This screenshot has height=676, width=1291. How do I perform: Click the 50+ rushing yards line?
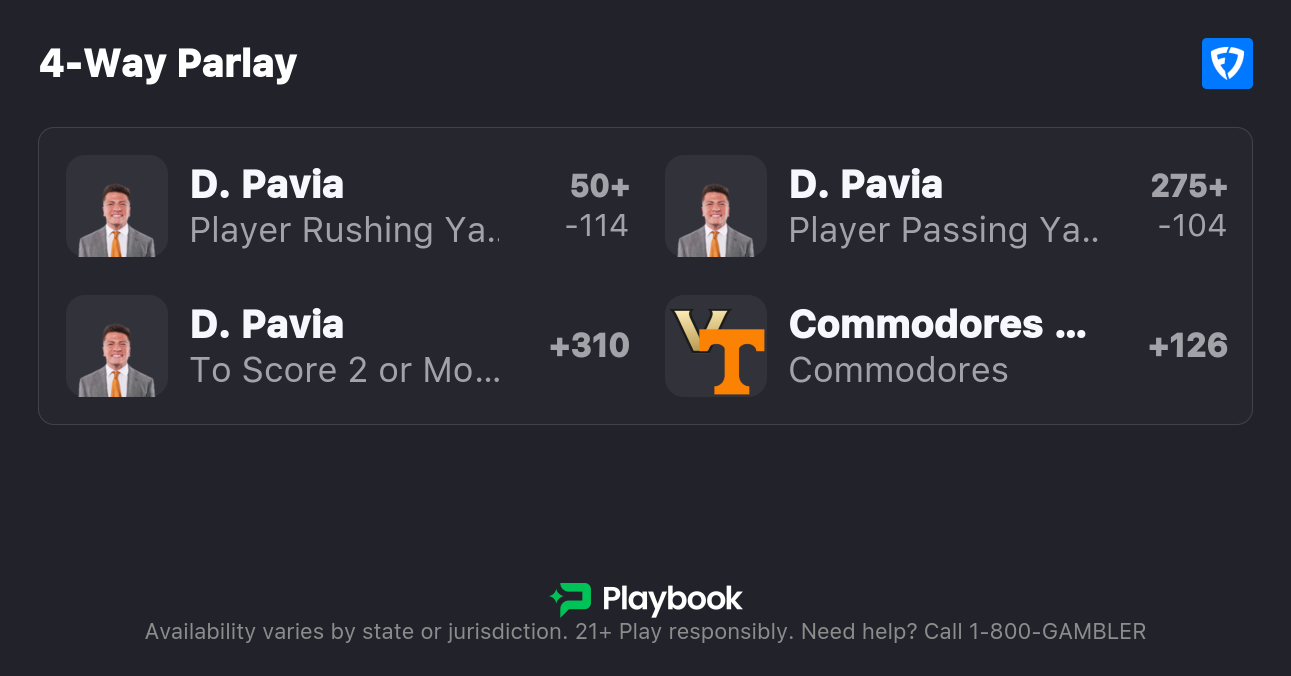point(600,186)
